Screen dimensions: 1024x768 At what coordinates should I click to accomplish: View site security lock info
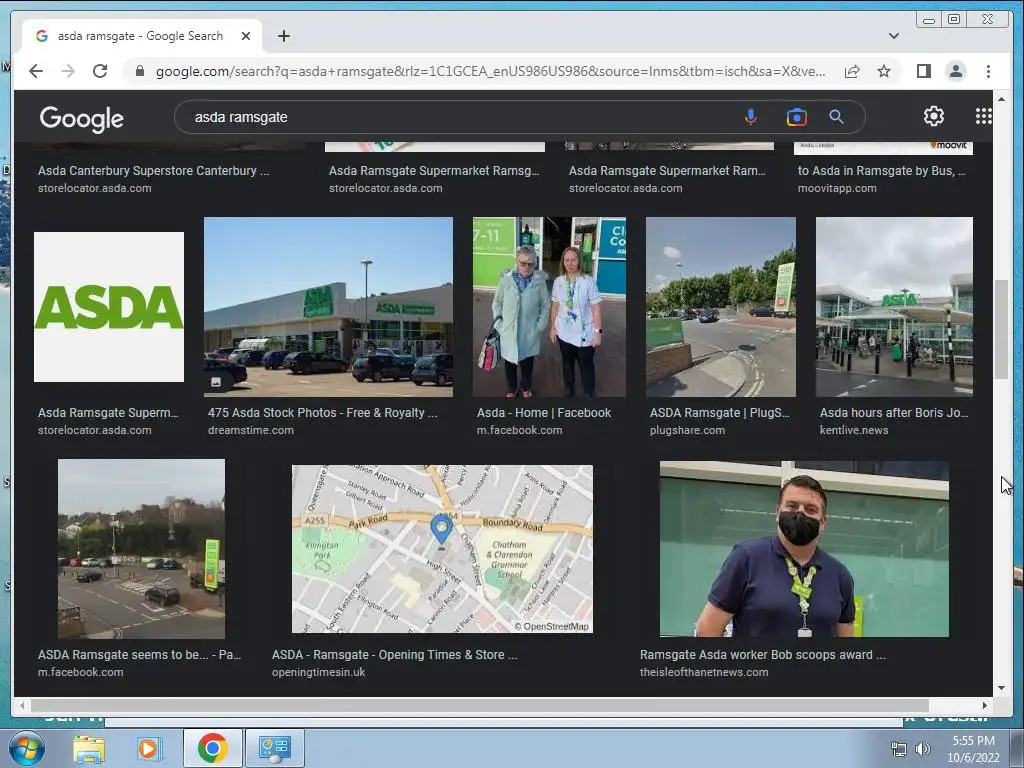click(x=139, y=71)
